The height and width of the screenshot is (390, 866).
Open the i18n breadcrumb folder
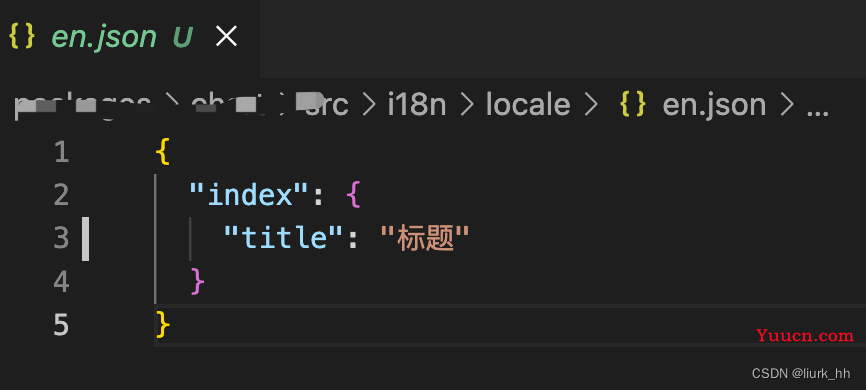pyautogui.click(x=417, y=105)
